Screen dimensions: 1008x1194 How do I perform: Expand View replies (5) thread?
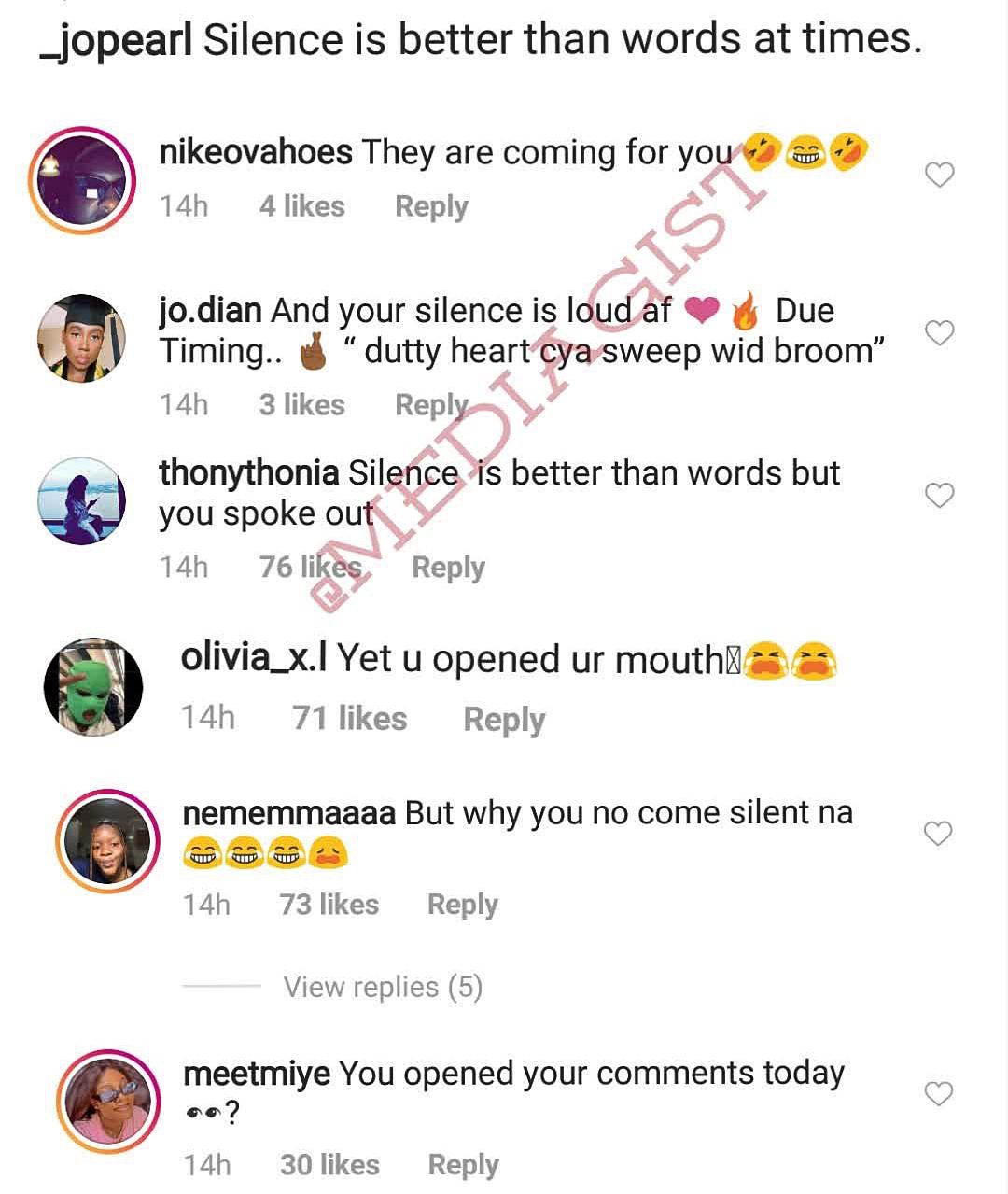coord(383,987)
